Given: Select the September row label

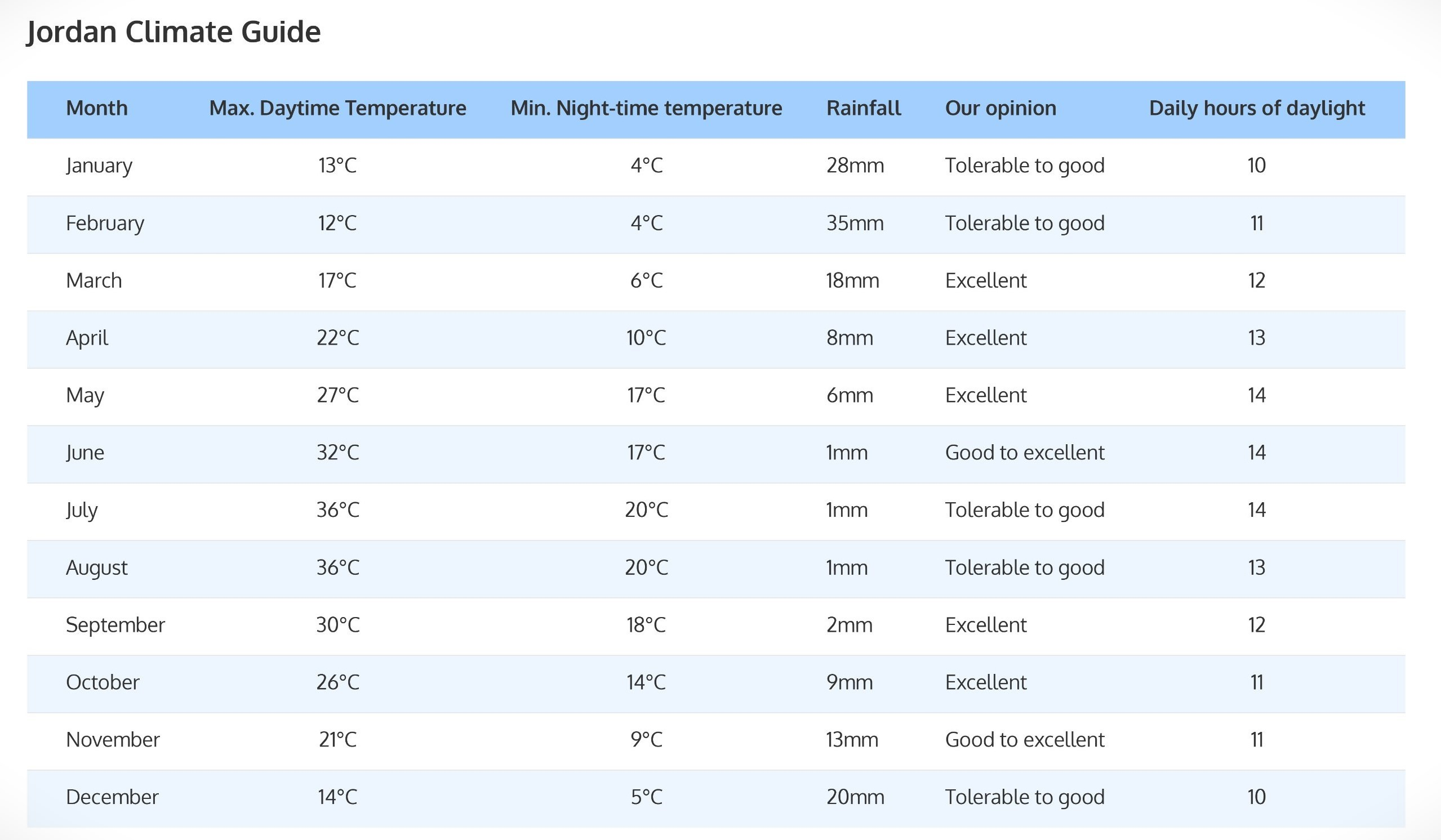Looking at the screenshot, I should (x=115, y=625).
